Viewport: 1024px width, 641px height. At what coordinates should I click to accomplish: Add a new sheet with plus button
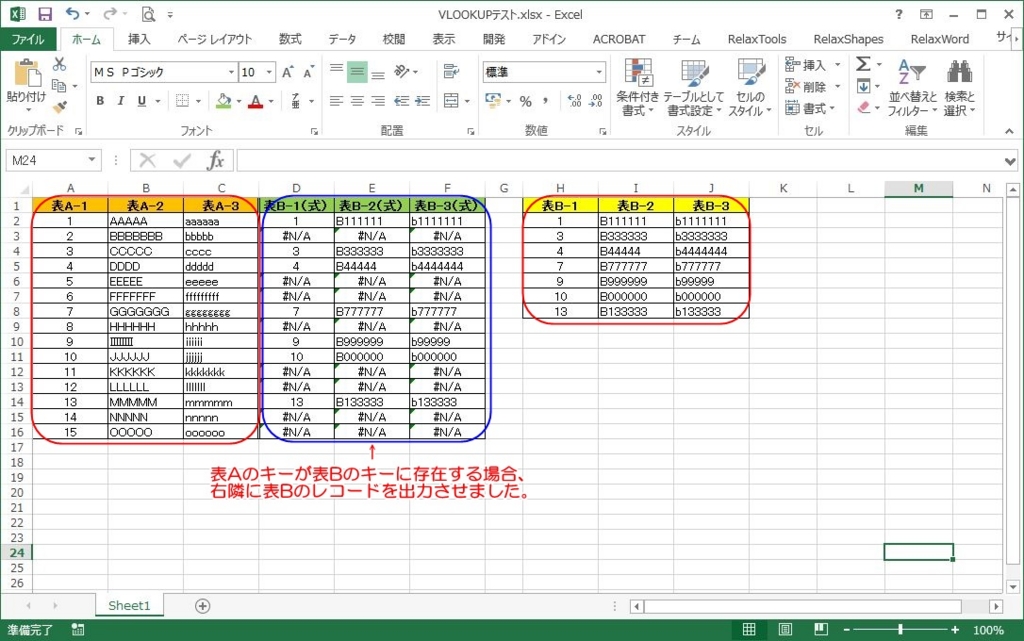click(x=202, y=606)
